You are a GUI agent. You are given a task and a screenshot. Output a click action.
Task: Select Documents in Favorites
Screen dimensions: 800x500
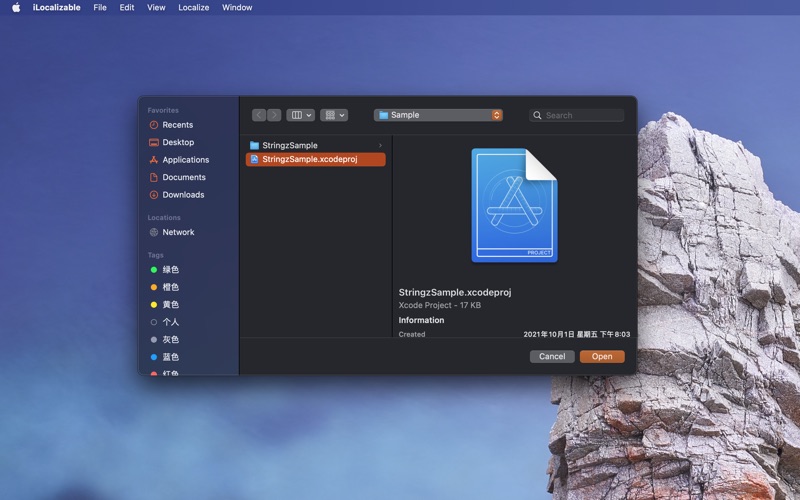pos(178,177)
